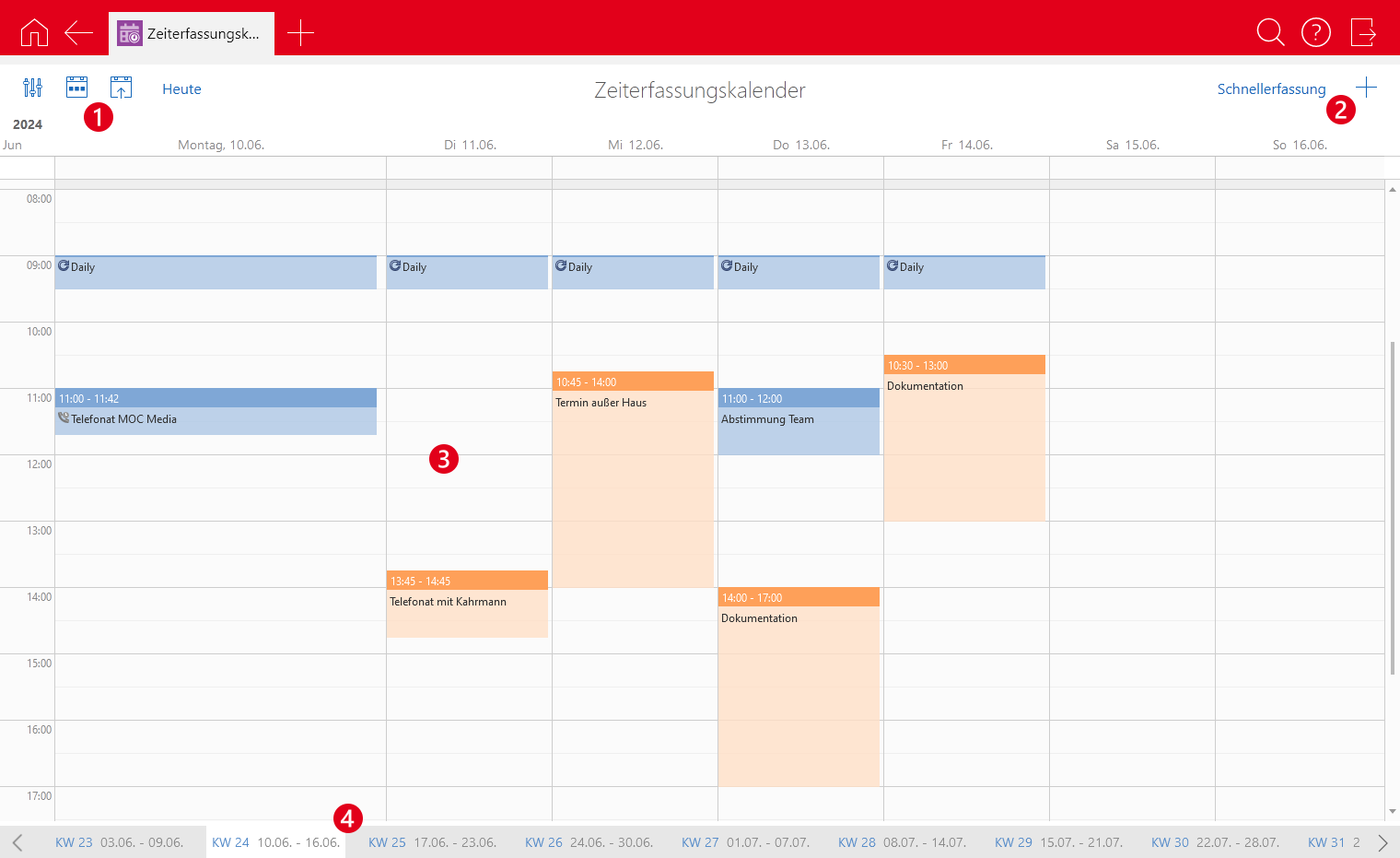Add a new entry with the plus icon beside Schnellerfassung
The height and width of the screenshot is (858, 1400).
pyautogui.click(x=1366, y=88)
